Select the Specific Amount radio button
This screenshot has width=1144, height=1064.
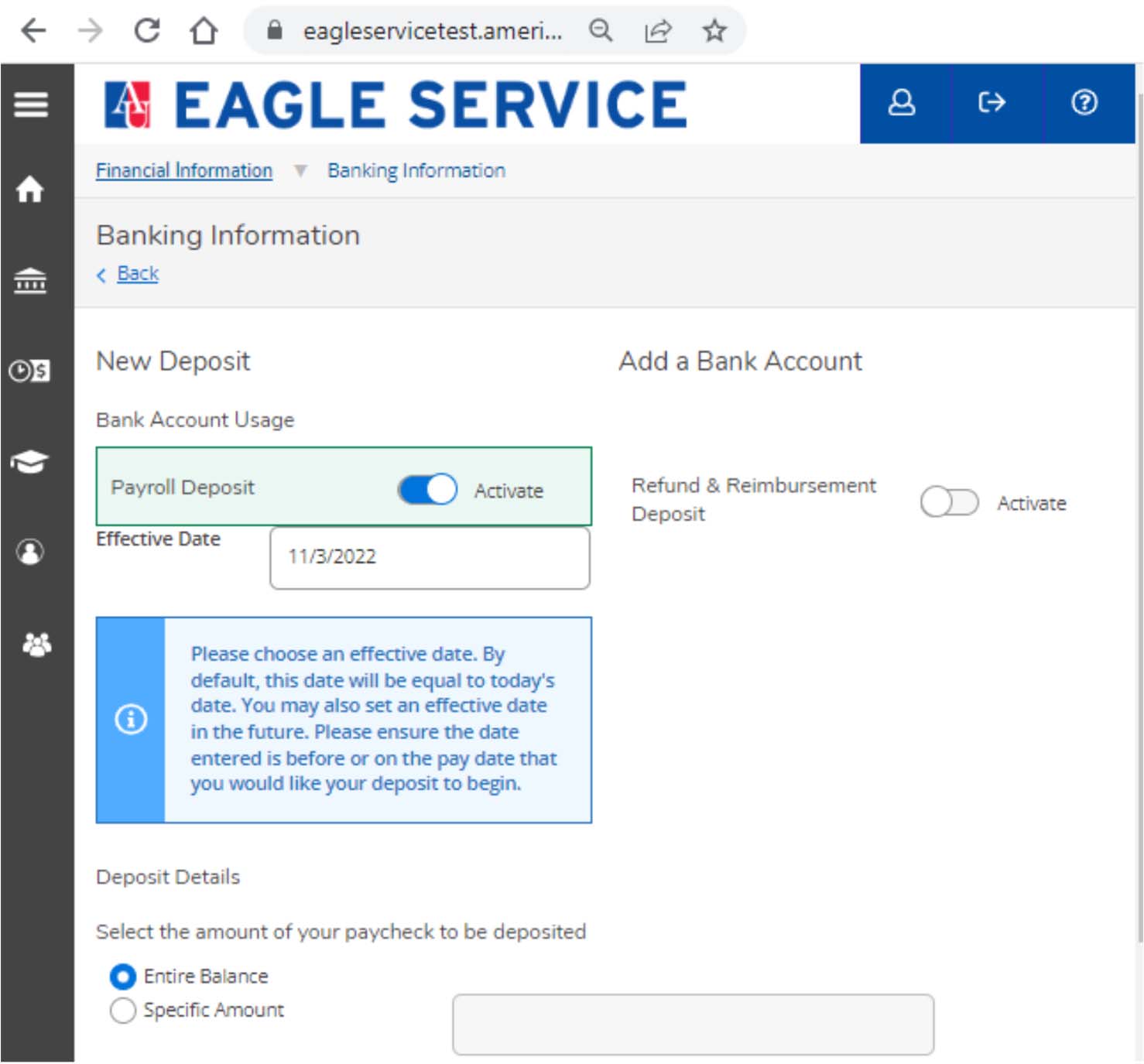point(123,1011)
